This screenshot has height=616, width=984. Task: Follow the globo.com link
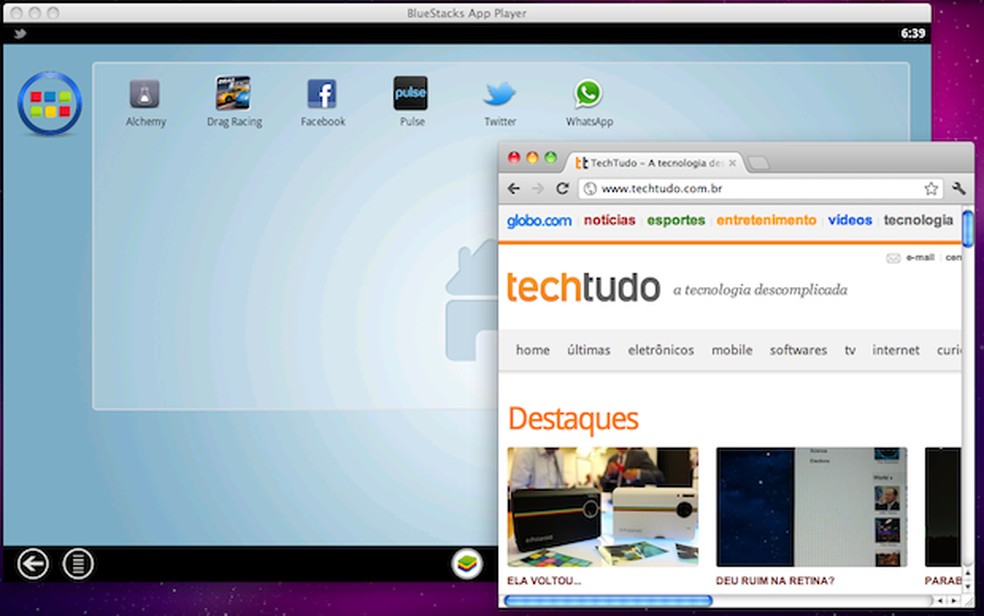click(x=539, y=220)
